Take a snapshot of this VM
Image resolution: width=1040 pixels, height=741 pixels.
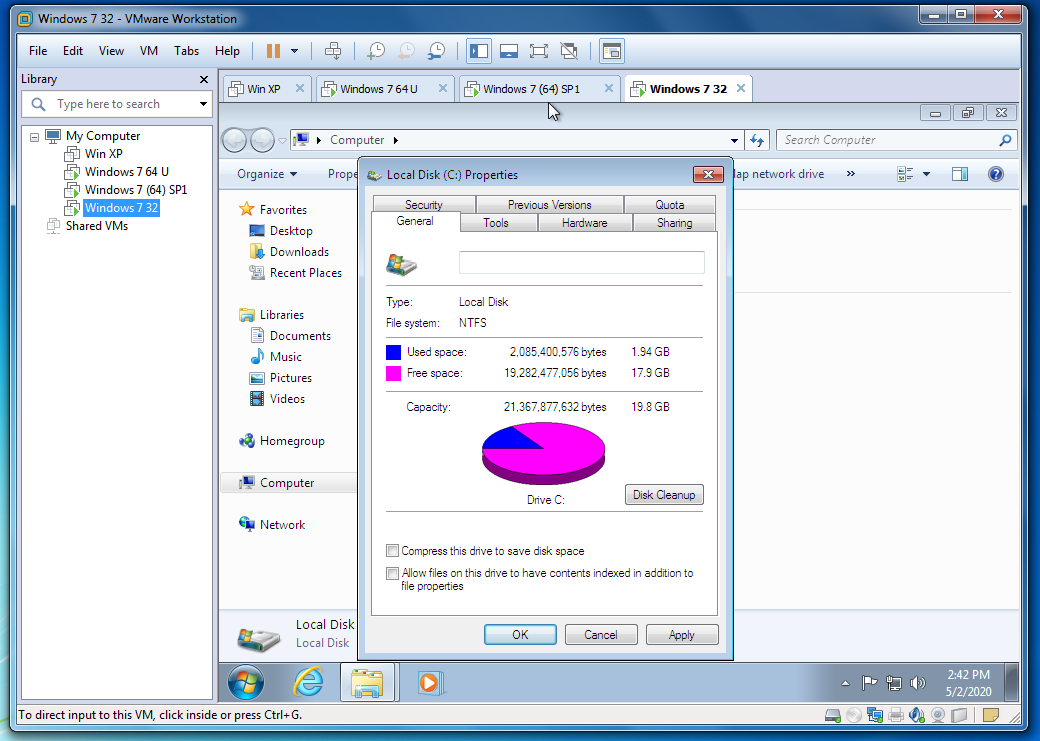[x=376, y=51]
